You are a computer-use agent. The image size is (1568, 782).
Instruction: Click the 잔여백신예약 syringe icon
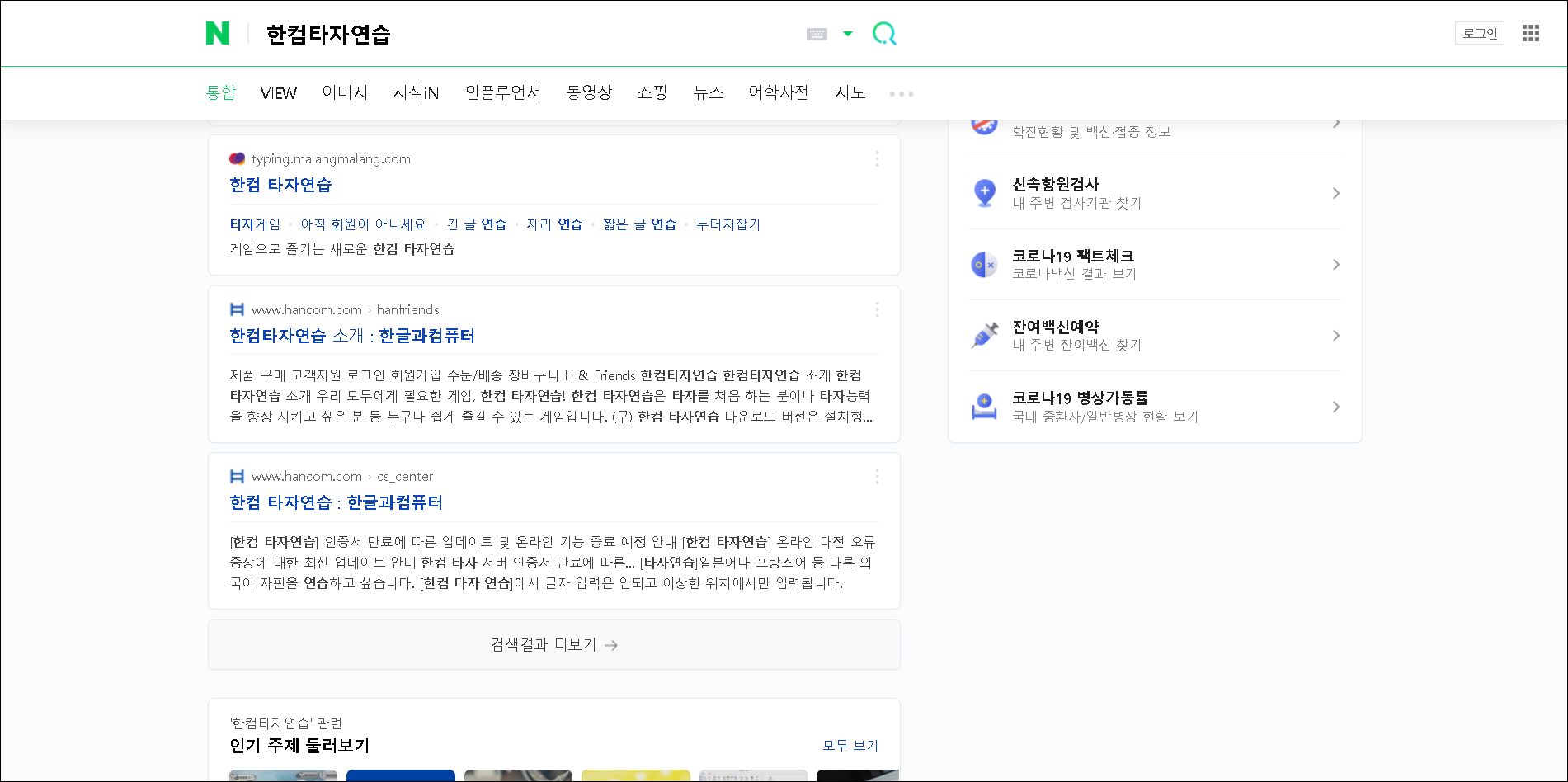[985, 336]
